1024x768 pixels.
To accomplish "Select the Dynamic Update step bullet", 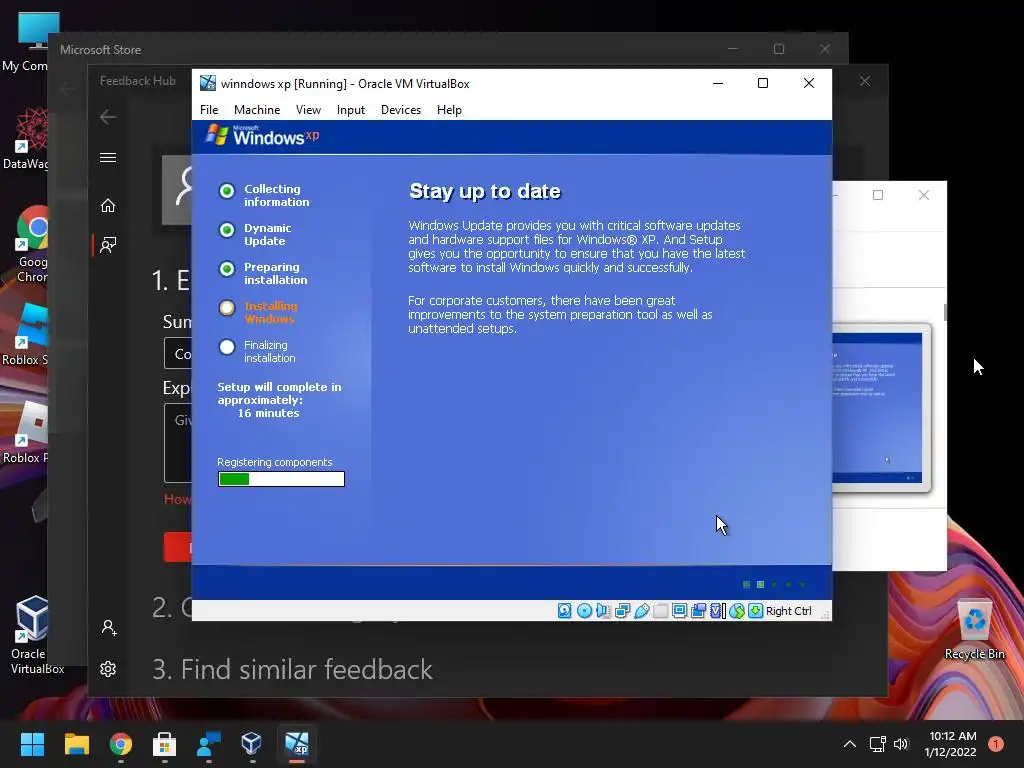I will click(x=227, y=230).
